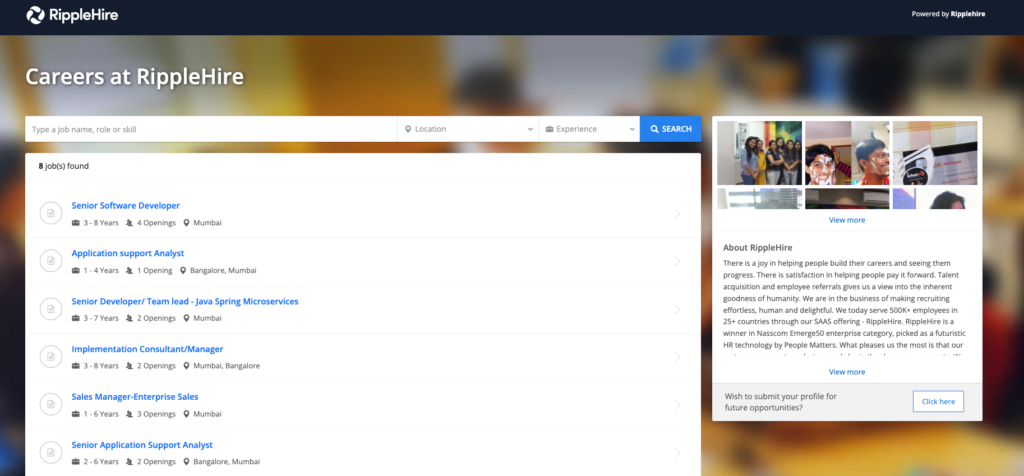Expand Sales Manager-Enterprise Sales row chevron
The height and width of the screenshot is (476, 1024).
(678, 404)
